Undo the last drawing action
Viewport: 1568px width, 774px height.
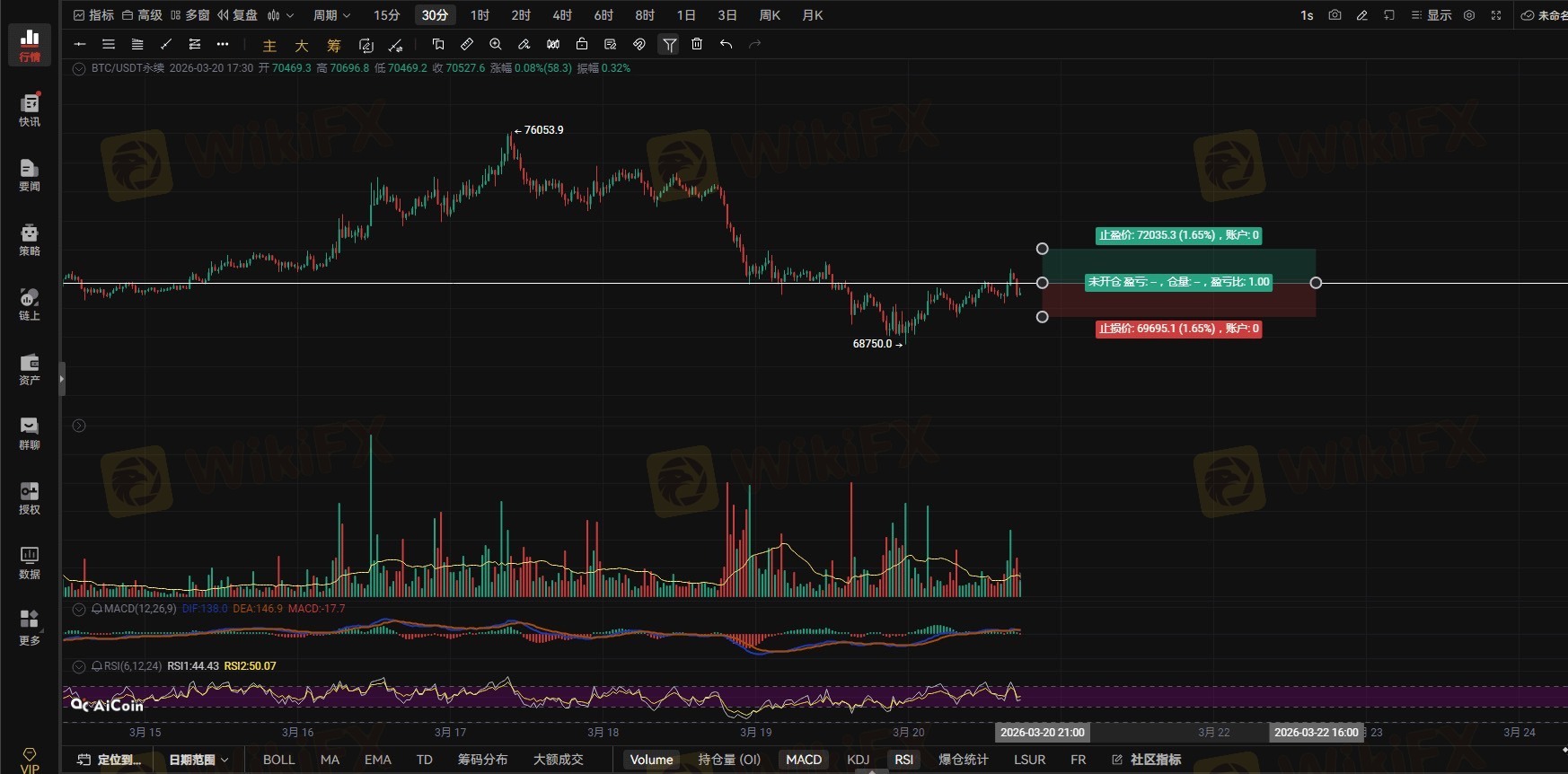[726, 44]
